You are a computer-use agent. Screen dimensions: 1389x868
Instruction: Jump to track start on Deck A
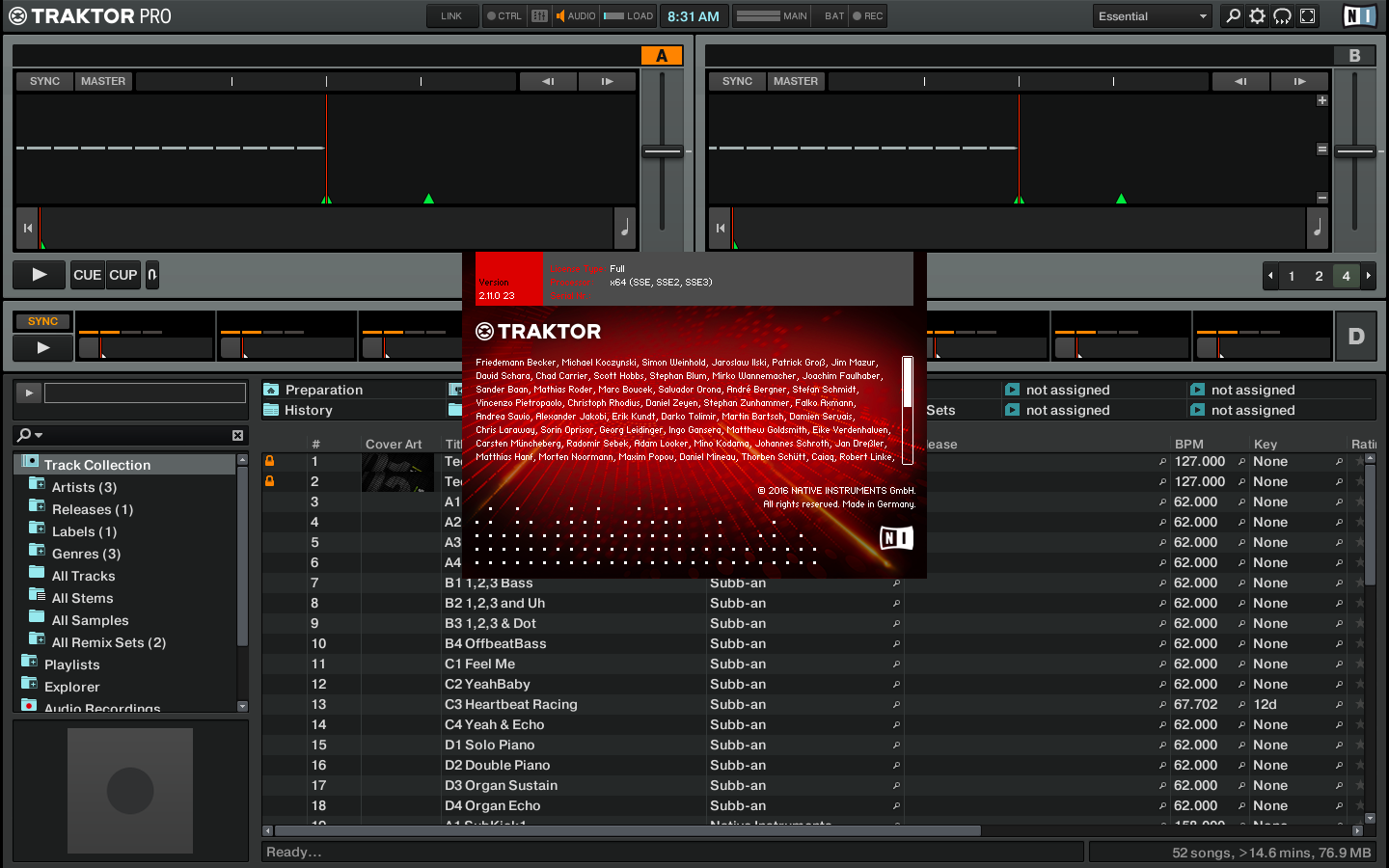[x=28, y=229]
